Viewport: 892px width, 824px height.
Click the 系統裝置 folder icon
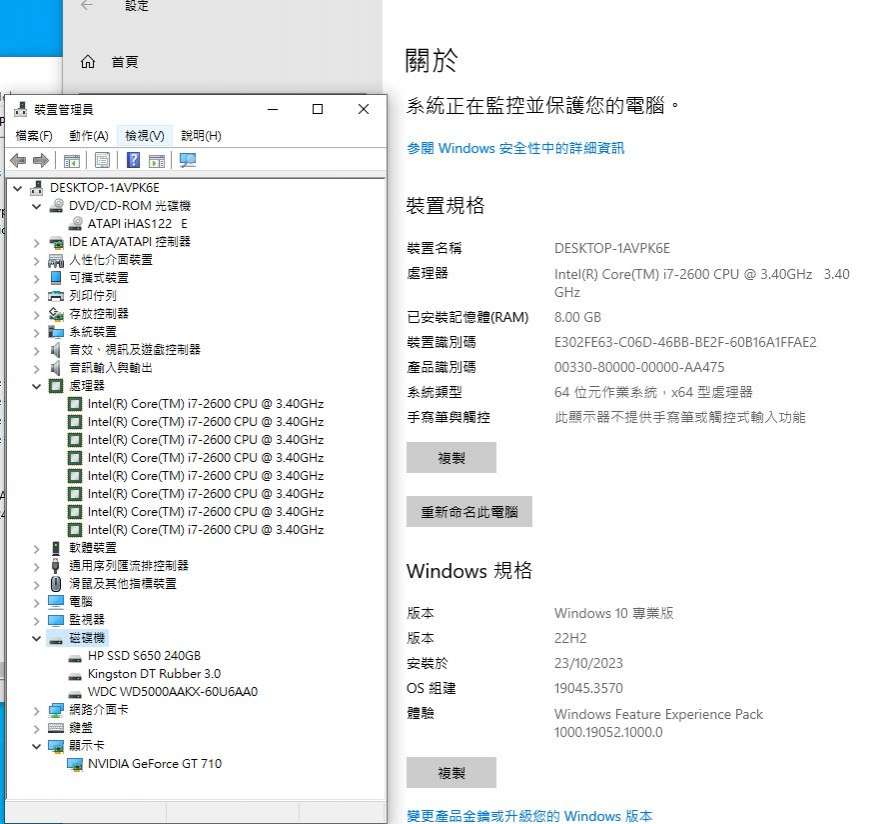click(56, 332)
